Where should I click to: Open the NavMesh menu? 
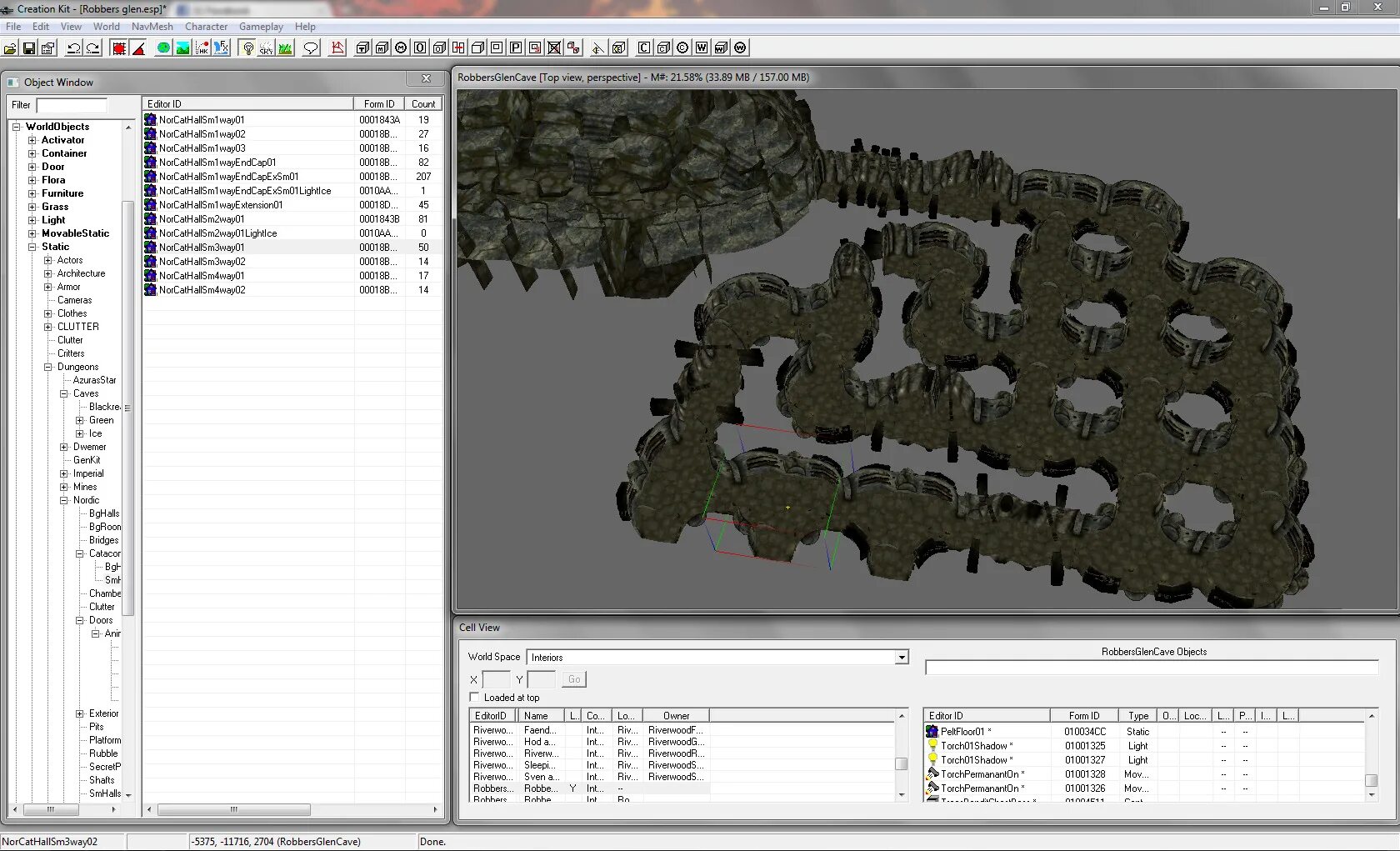(x=152, y=27)
